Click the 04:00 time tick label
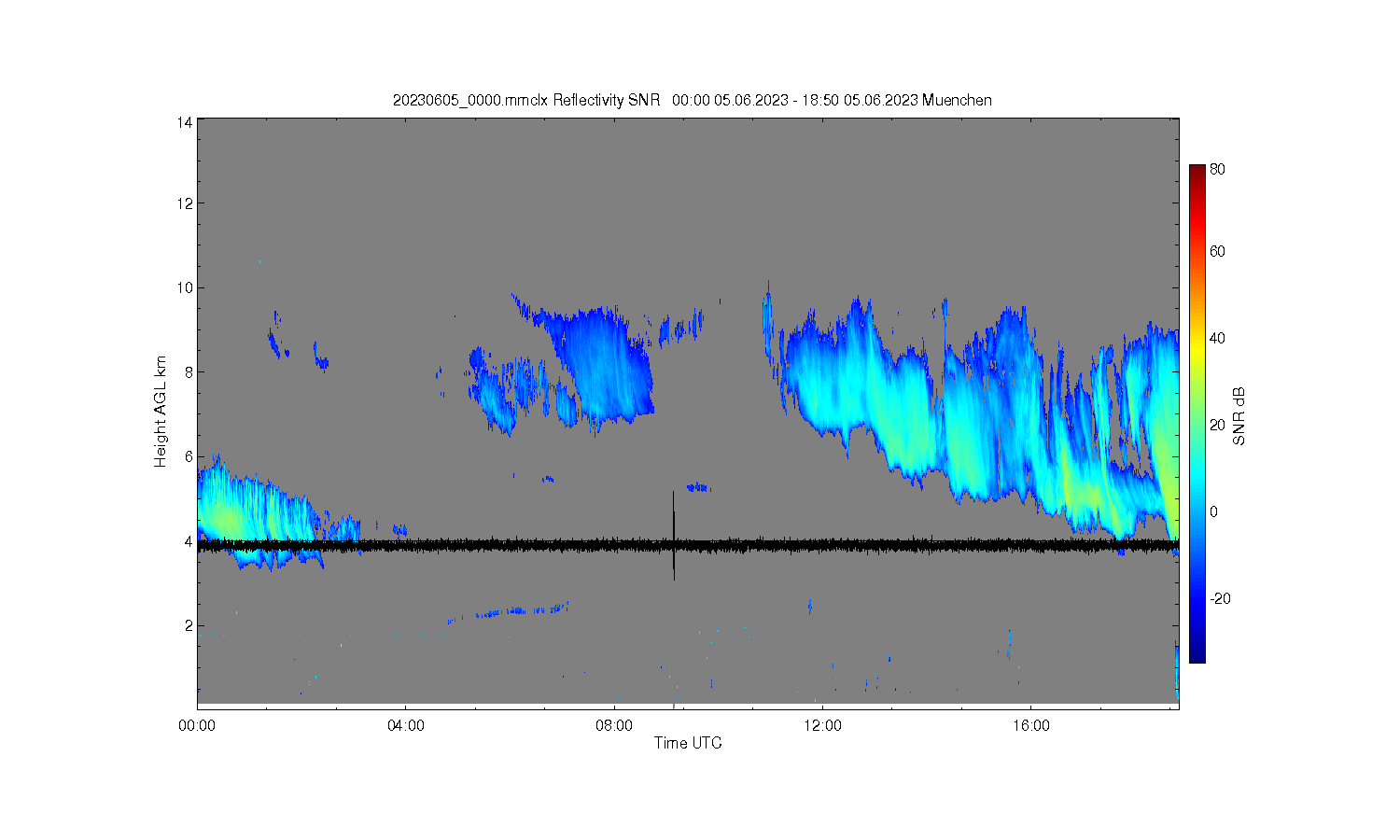Viewport: 1400px width, 840px height. pos(406,725)
